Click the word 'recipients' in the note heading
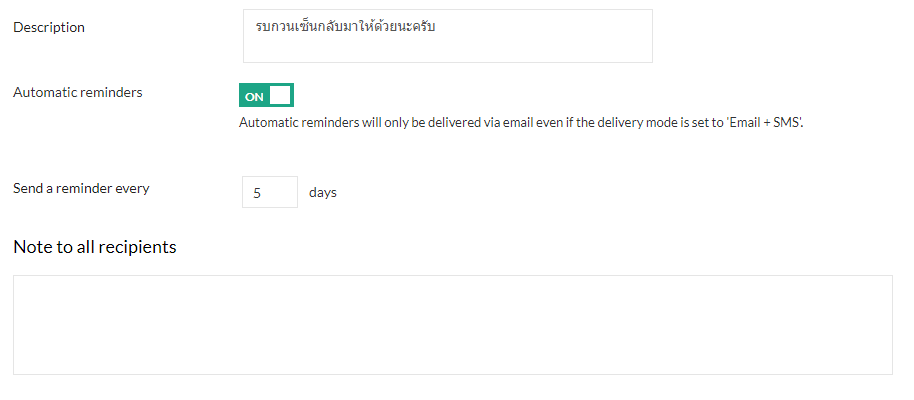Viewport: 914px width, 400px height. [x=138, y=246]
